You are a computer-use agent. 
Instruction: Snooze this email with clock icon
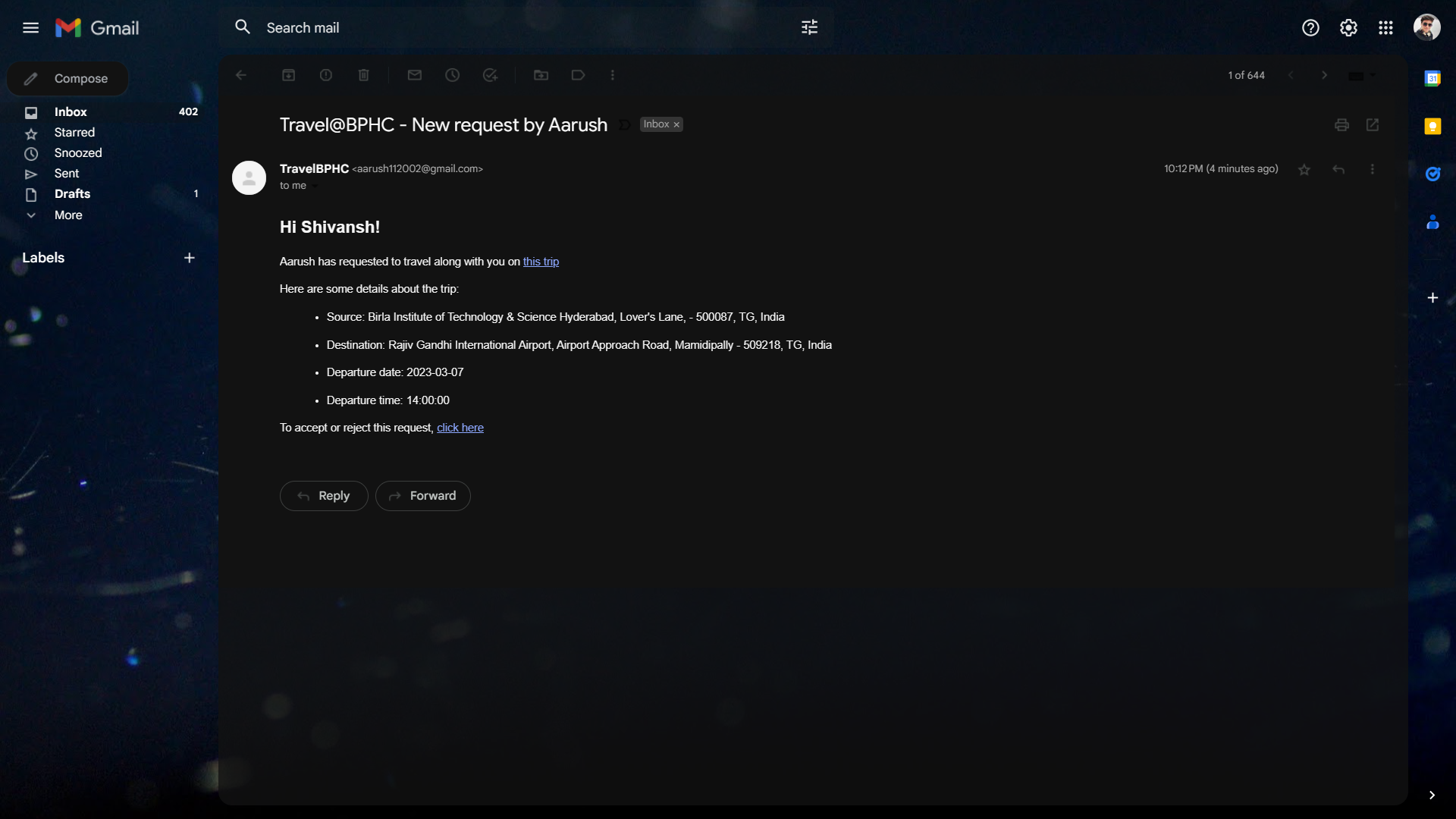[452, 75]
